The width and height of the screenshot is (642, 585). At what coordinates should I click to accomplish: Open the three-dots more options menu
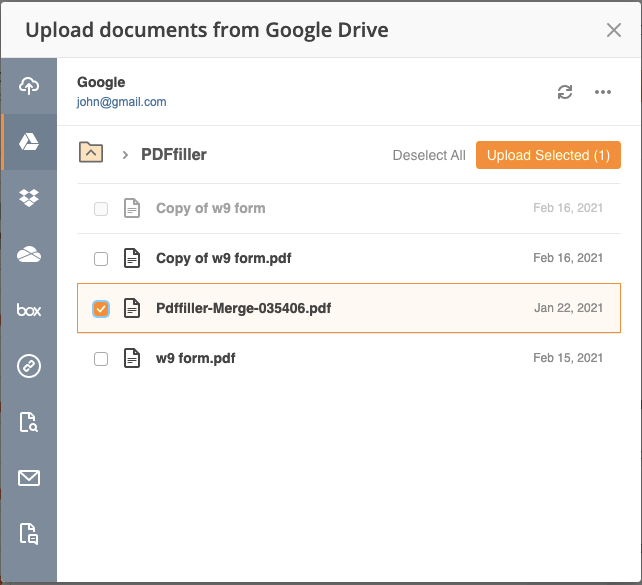[x=603, y=92]
